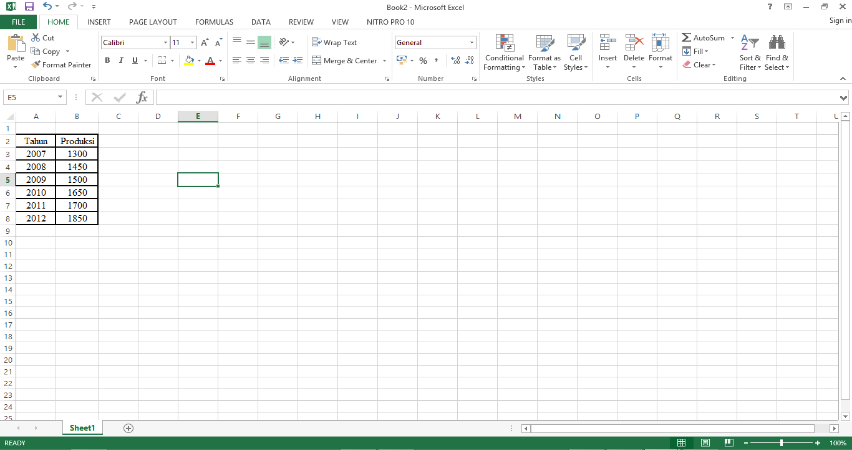This screenshot has height=450, width=852.
Task: Open Find & Select menu
Action: click(776, 52)
